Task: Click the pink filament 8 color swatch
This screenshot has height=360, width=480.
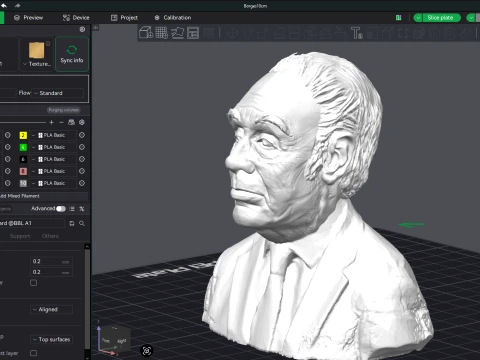Action: pos(23,171)
